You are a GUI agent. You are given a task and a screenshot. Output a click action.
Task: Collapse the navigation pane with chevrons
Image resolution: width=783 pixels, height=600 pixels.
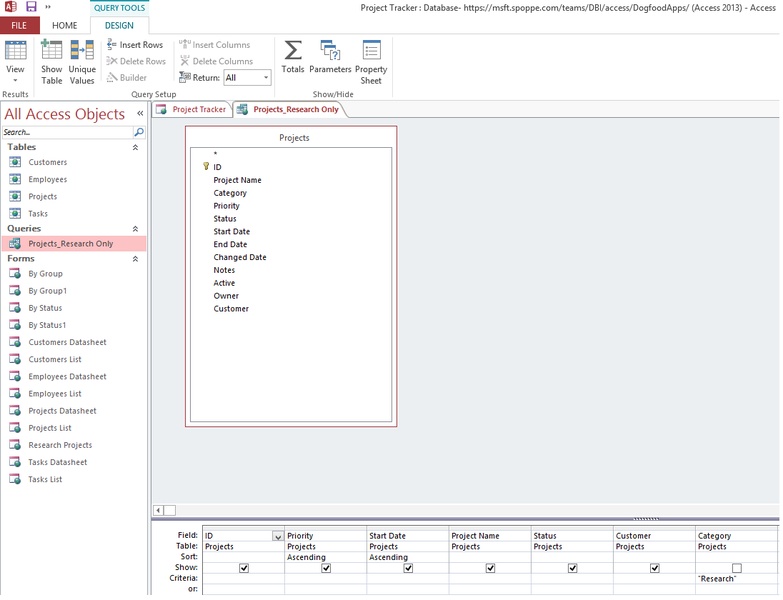140,114
